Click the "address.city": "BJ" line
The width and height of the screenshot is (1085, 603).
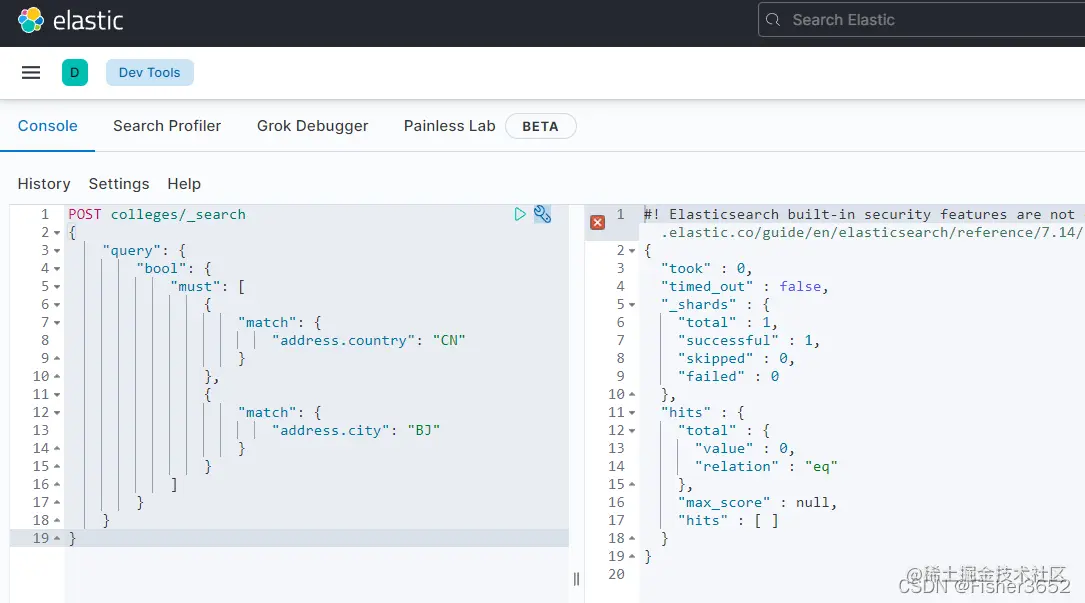pyautogui.click(x=356, y=431)
